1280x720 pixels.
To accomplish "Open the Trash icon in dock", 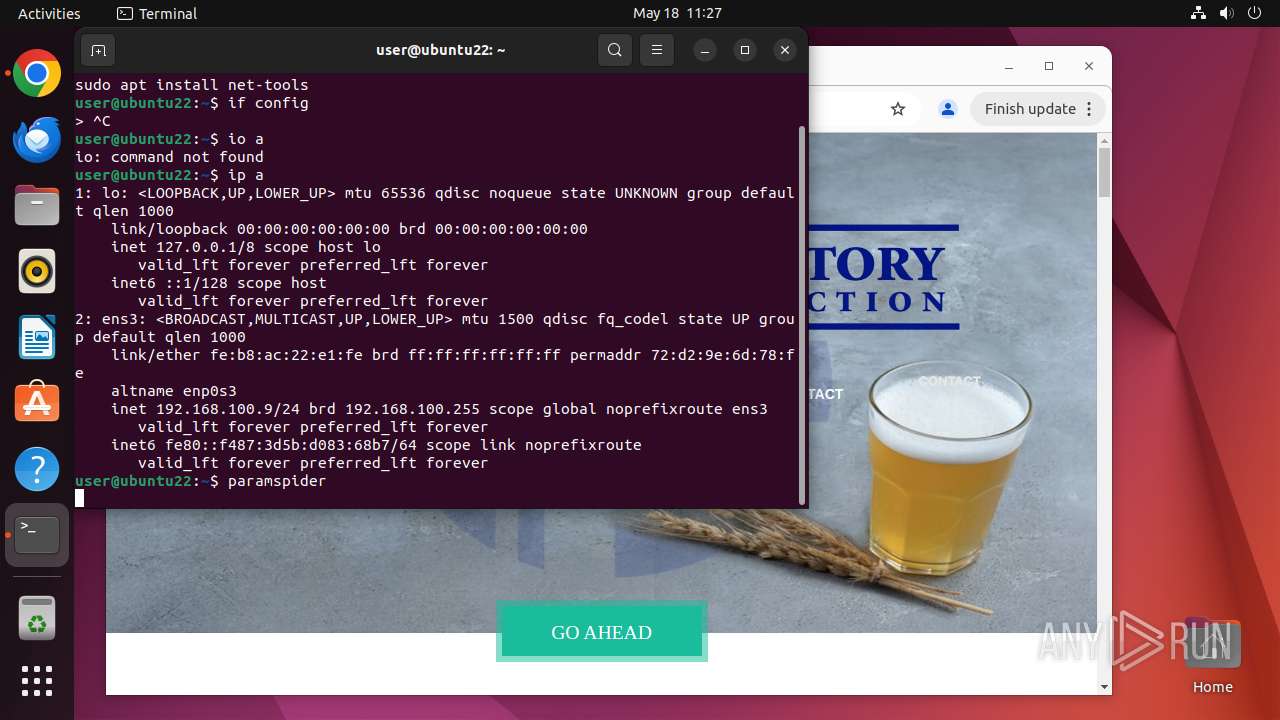I will pos(37,617).
